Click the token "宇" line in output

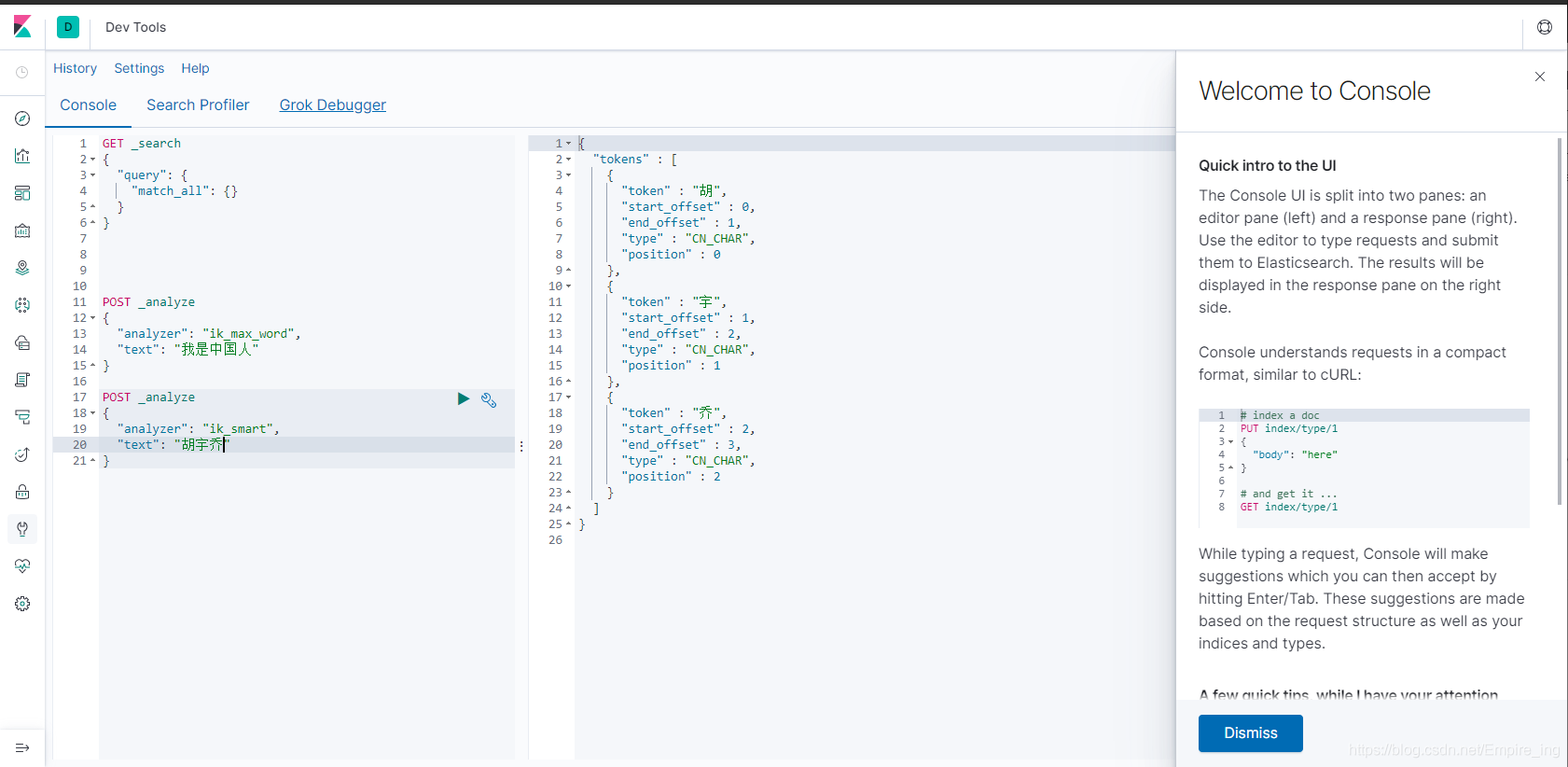tap(673, 302)
